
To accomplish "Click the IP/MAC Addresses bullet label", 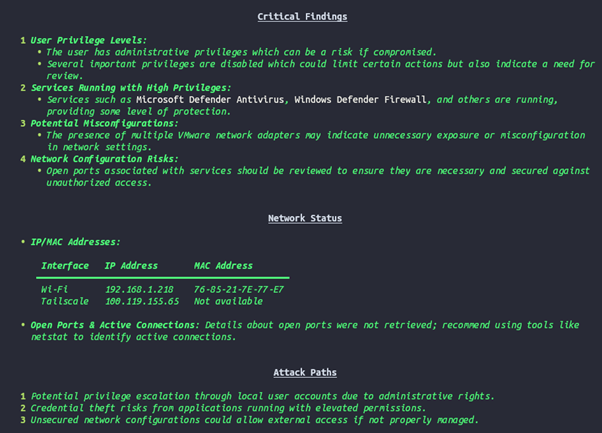I will click(75, 242).
